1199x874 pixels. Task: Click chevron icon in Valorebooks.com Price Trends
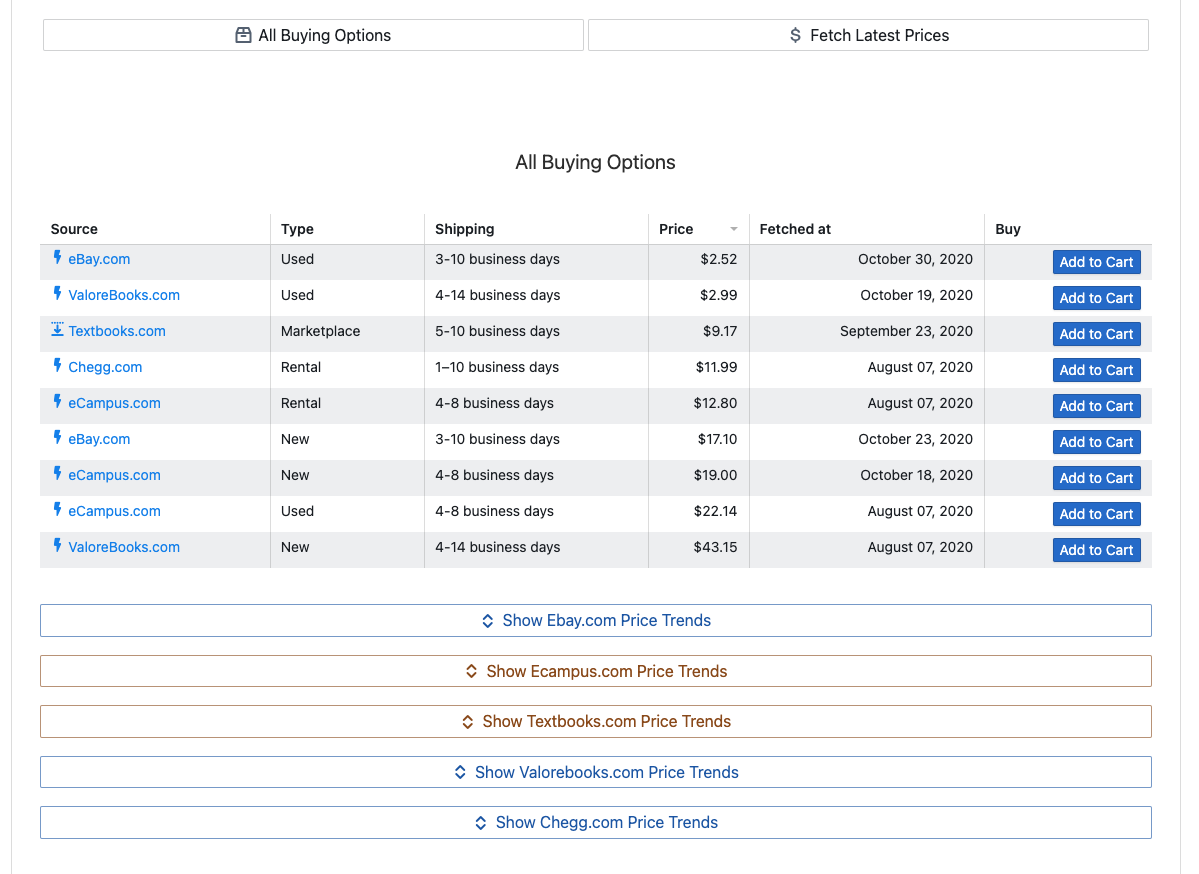[460, 772]
